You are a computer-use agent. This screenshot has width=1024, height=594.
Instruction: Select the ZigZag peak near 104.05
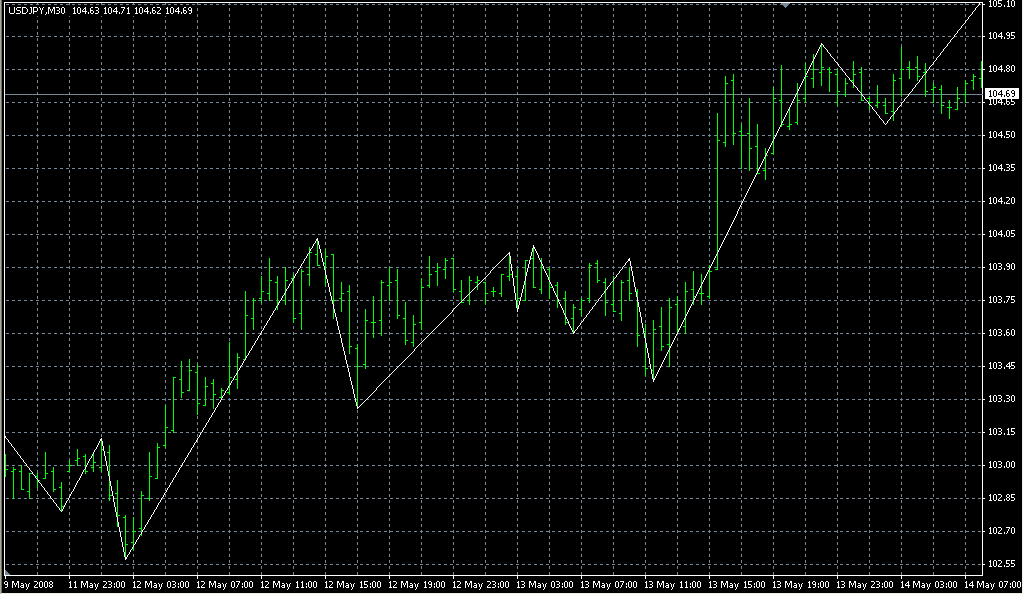click(318, 239)
